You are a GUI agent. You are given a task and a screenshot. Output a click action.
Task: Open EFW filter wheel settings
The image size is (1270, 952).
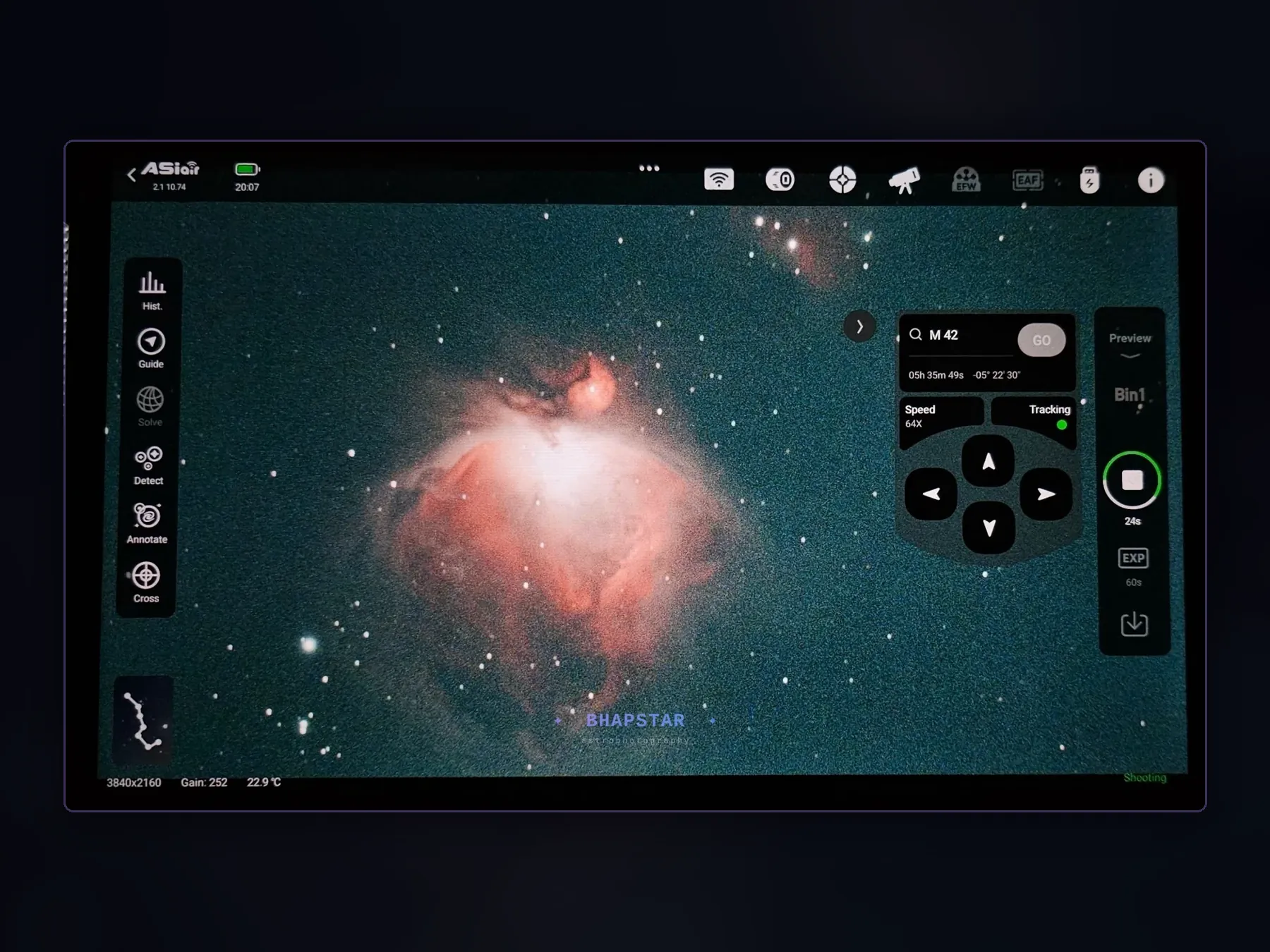(966, 180)
